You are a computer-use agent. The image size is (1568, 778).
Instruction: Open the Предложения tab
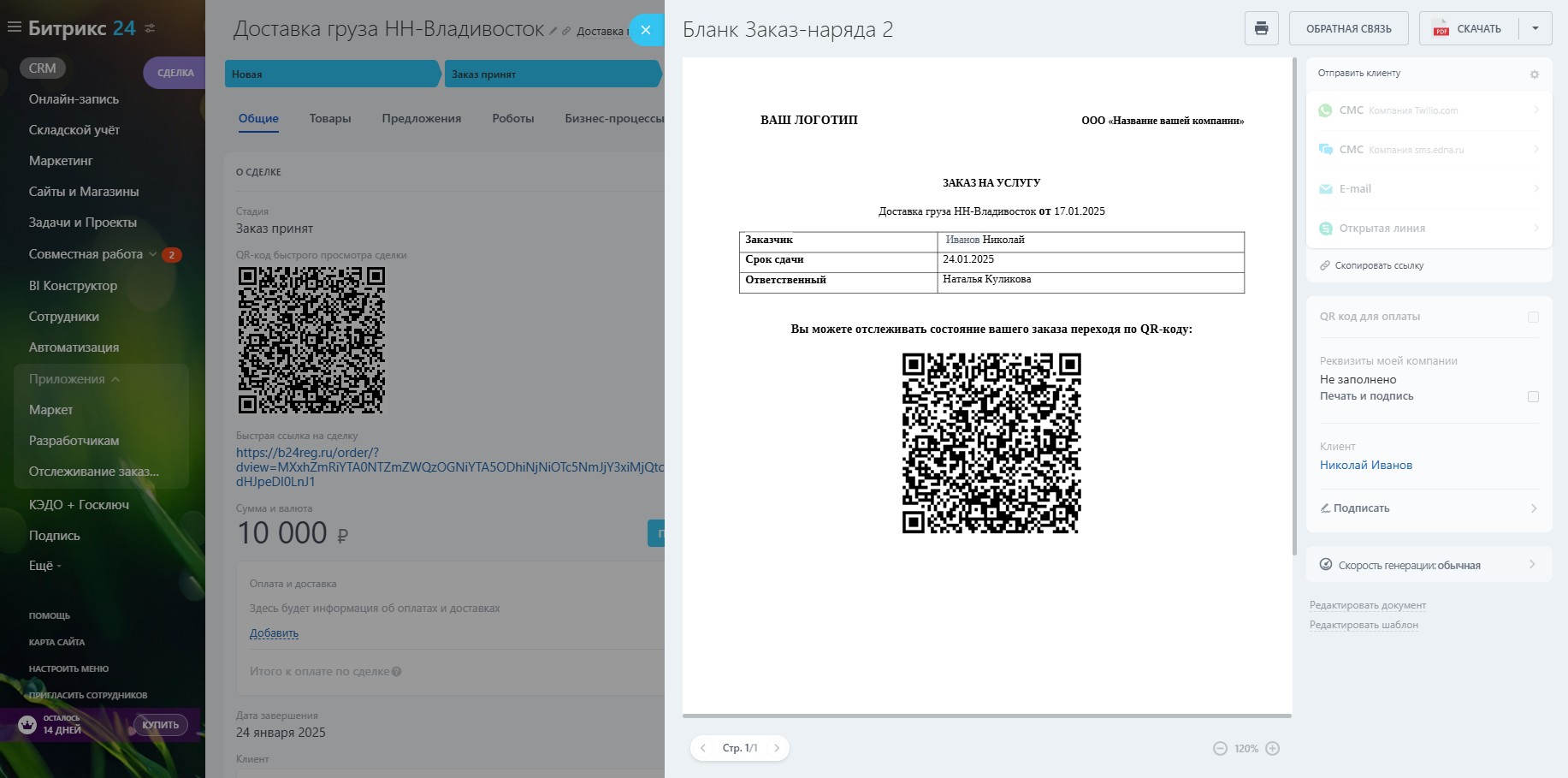click(422, 119)
